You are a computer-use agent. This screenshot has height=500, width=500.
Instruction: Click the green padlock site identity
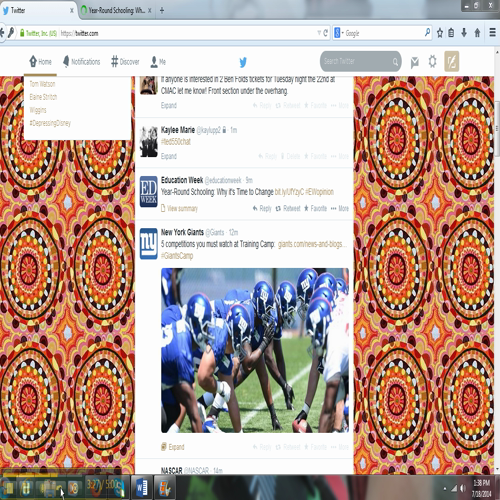pyautogui.click(x=22, y=33)
